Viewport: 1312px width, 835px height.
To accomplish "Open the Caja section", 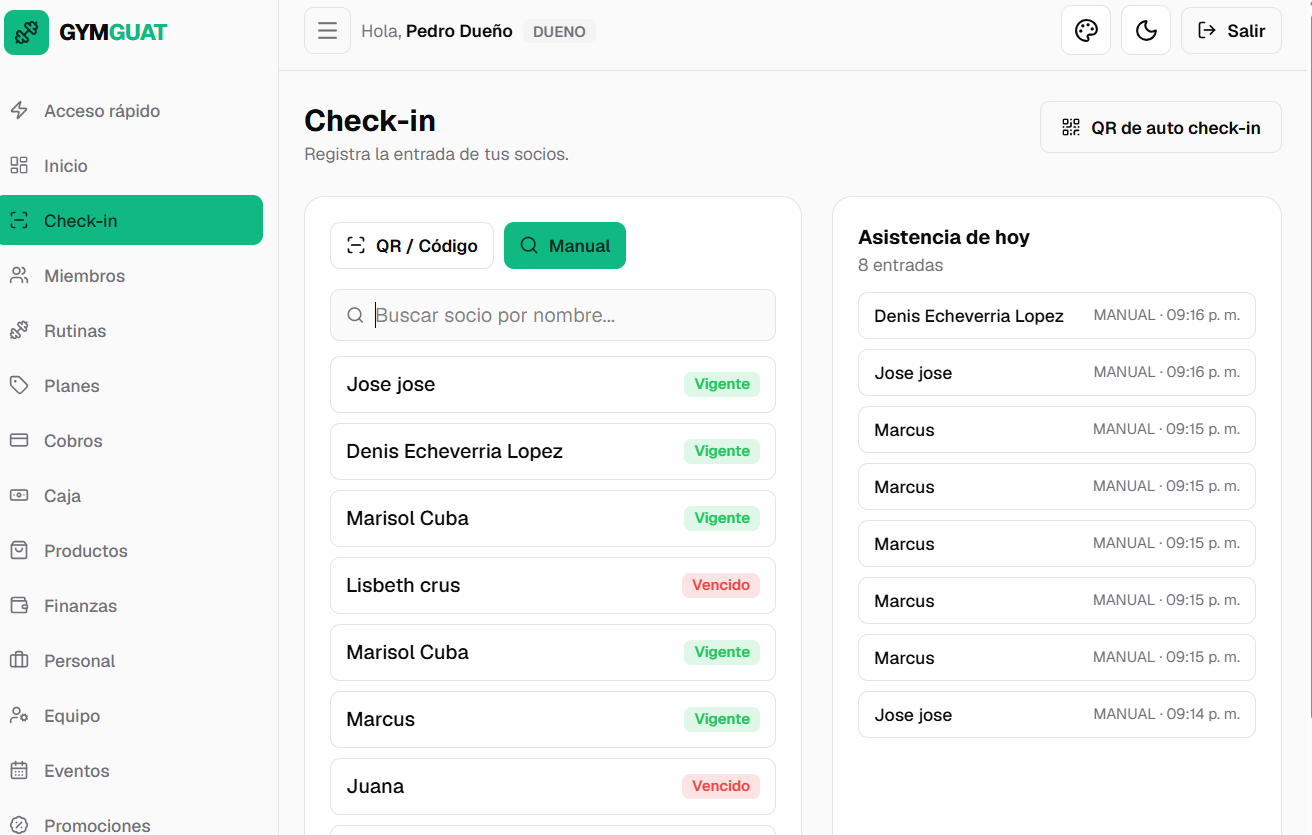I will (131, 496).
